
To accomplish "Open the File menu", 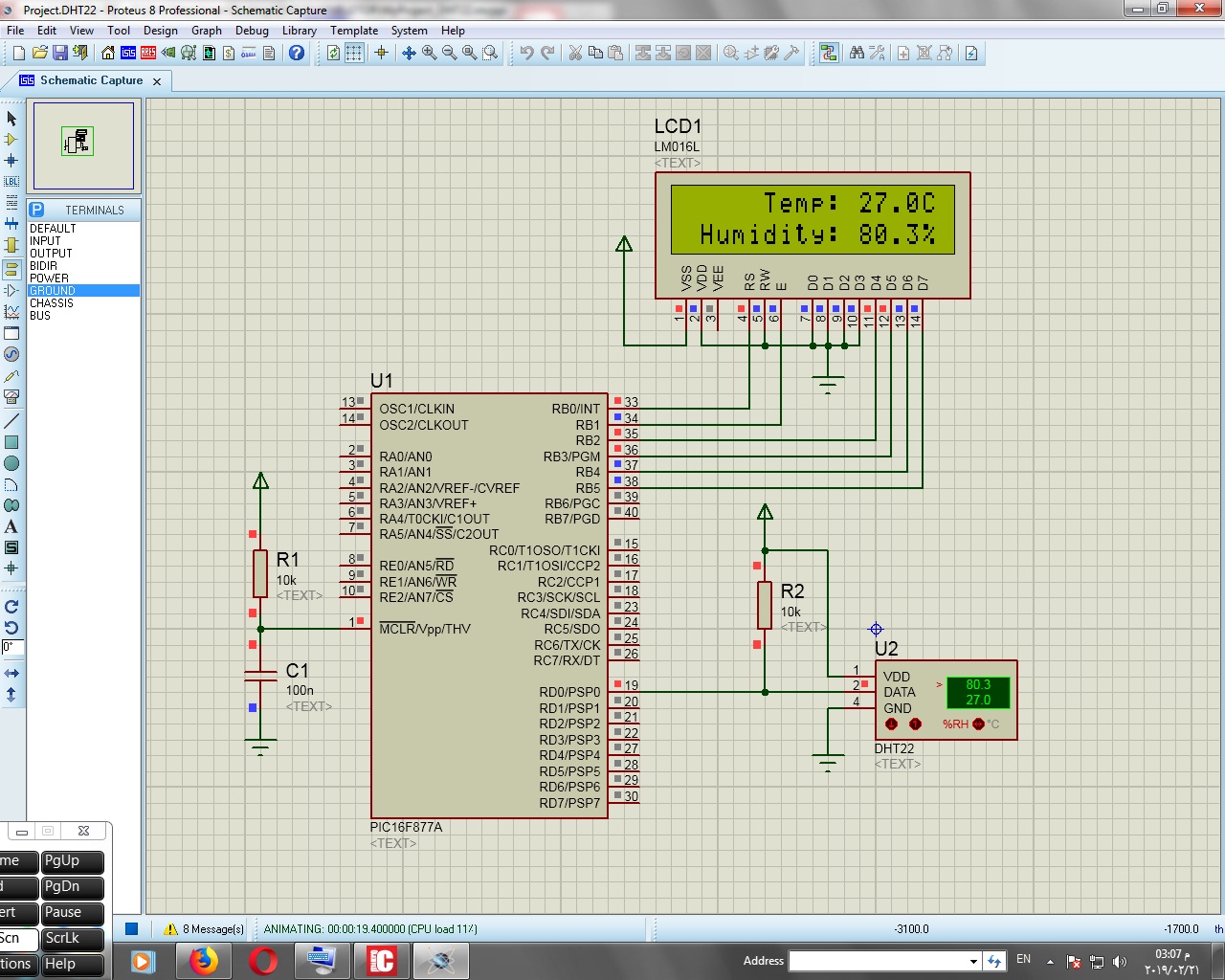I will 15,31.
